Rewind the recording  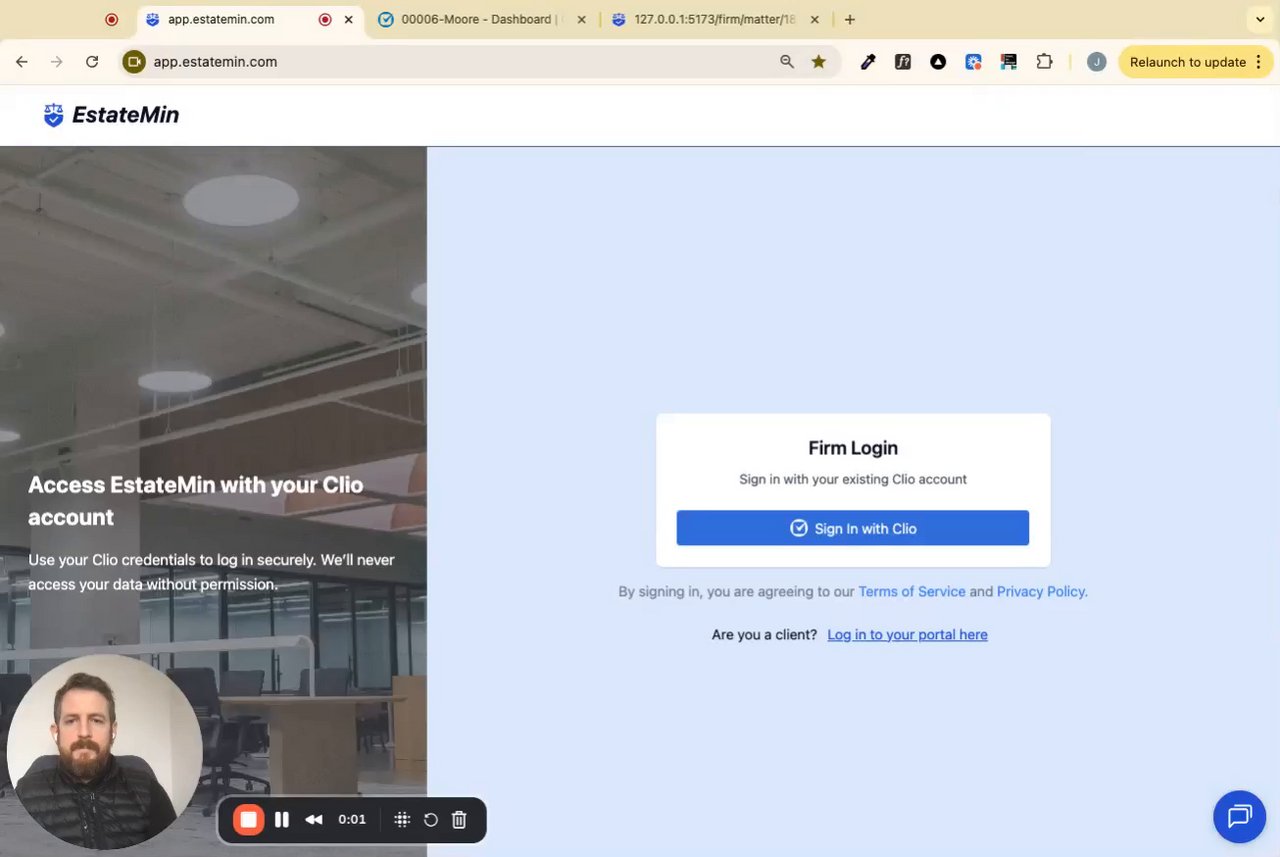click(314, 820)
